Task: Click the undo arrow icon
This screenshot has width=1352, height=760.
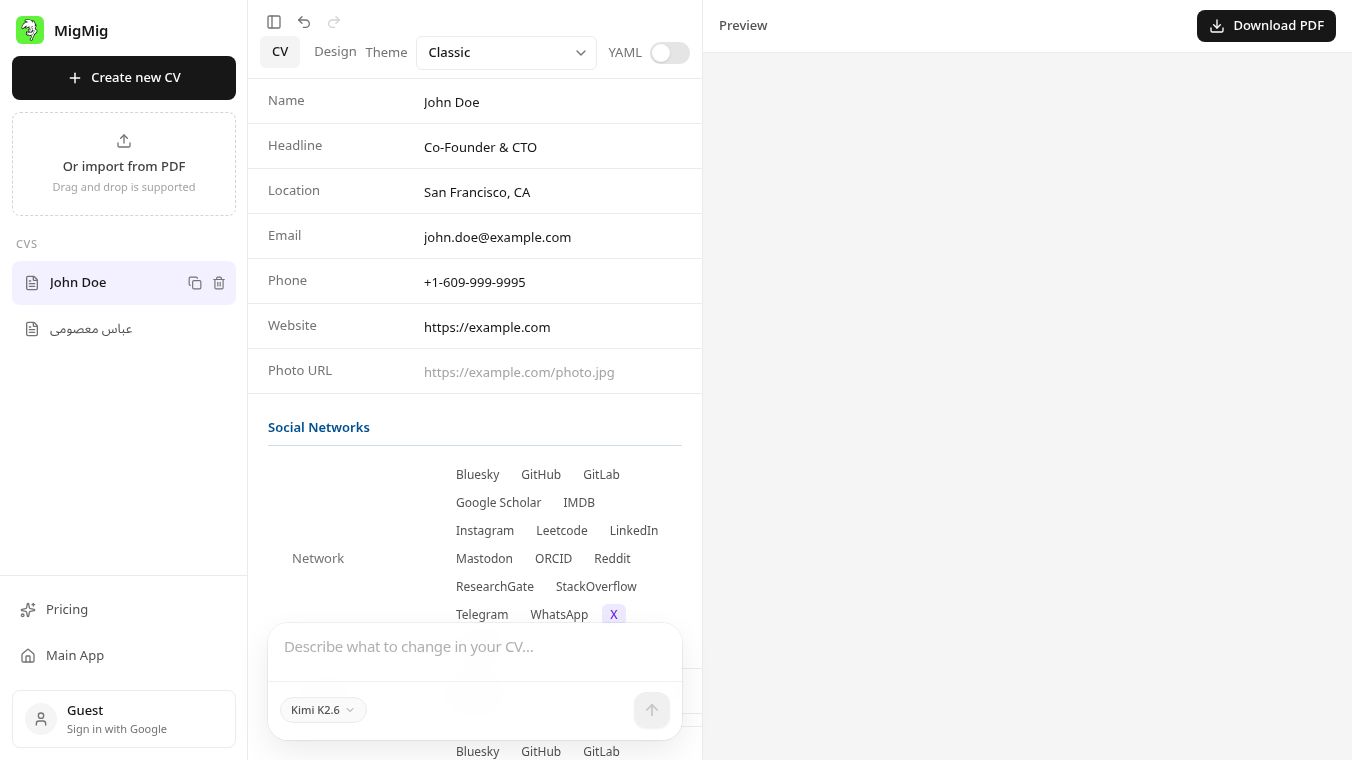Action: pos(304,22)
